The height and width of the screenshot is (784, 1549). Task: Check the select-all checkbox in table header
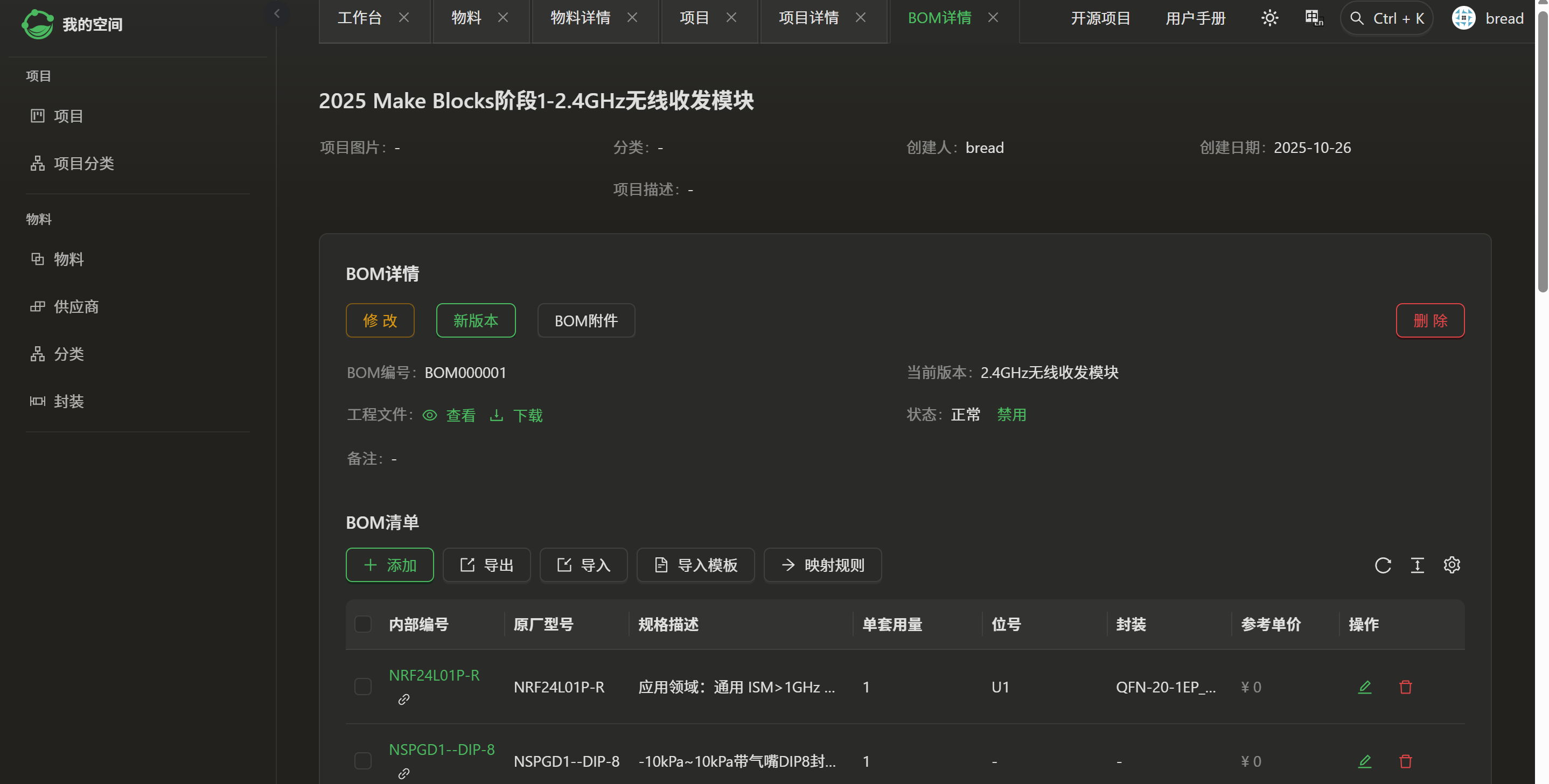[362, 624]
